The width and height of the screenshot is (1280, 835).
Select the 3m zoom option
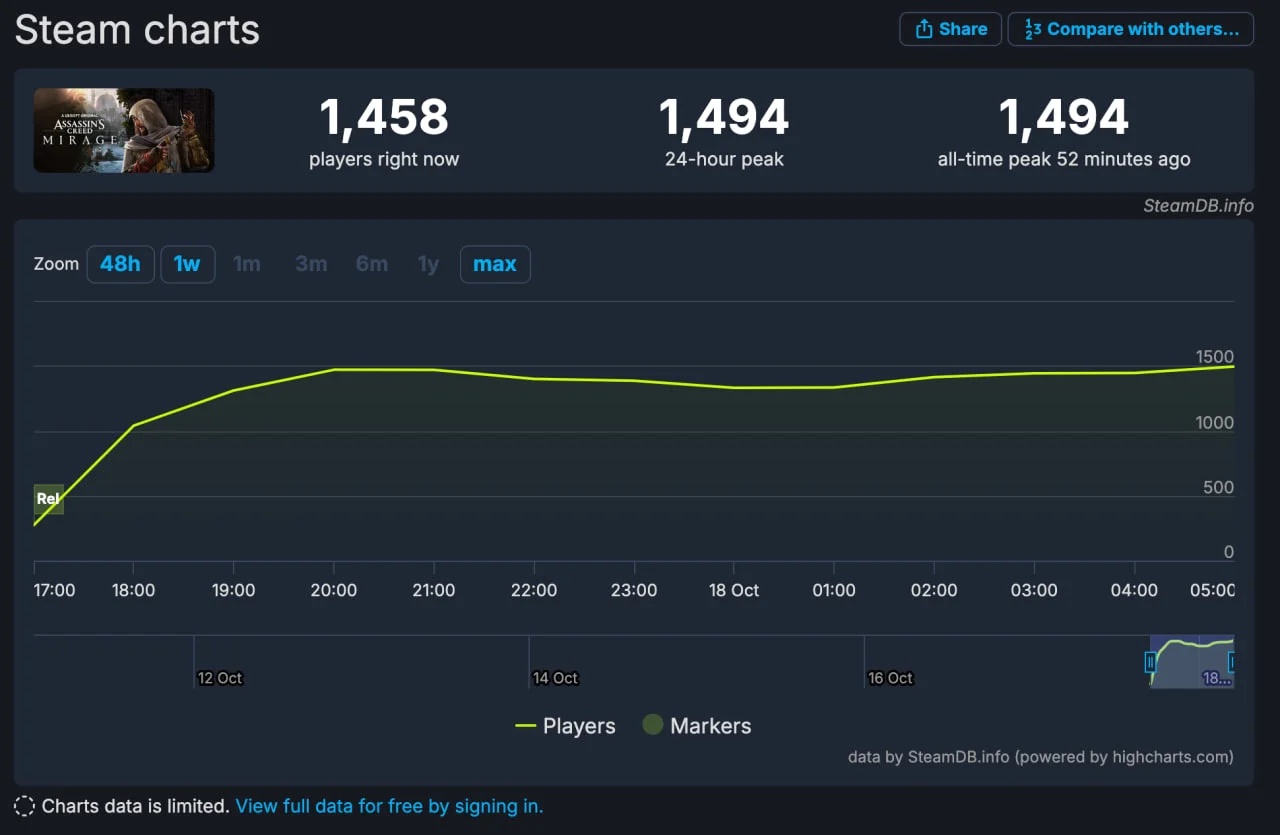(x=311, y=264)
